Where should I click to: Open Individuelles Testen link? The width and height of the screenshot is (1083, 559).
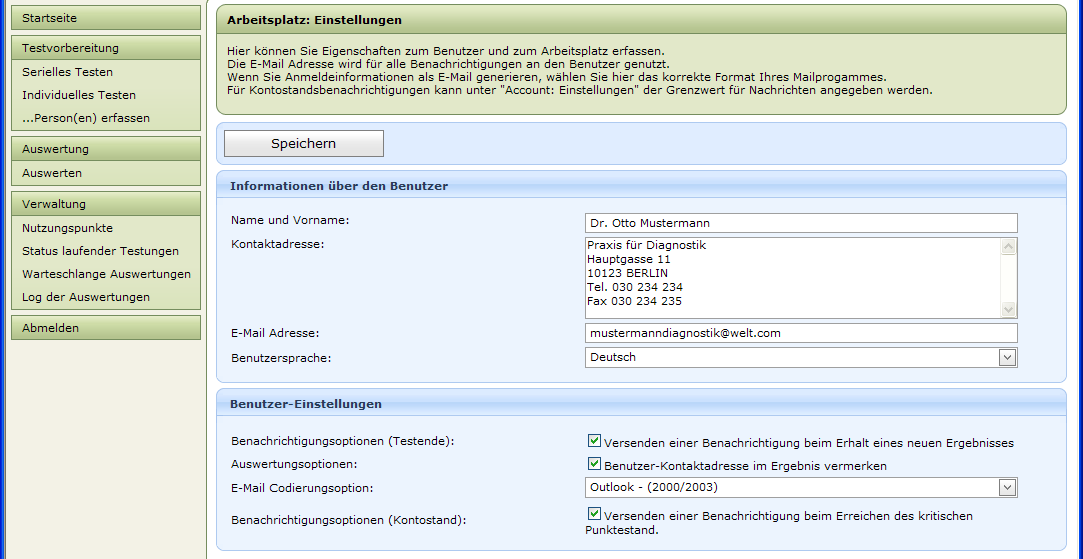pos(79,95)
